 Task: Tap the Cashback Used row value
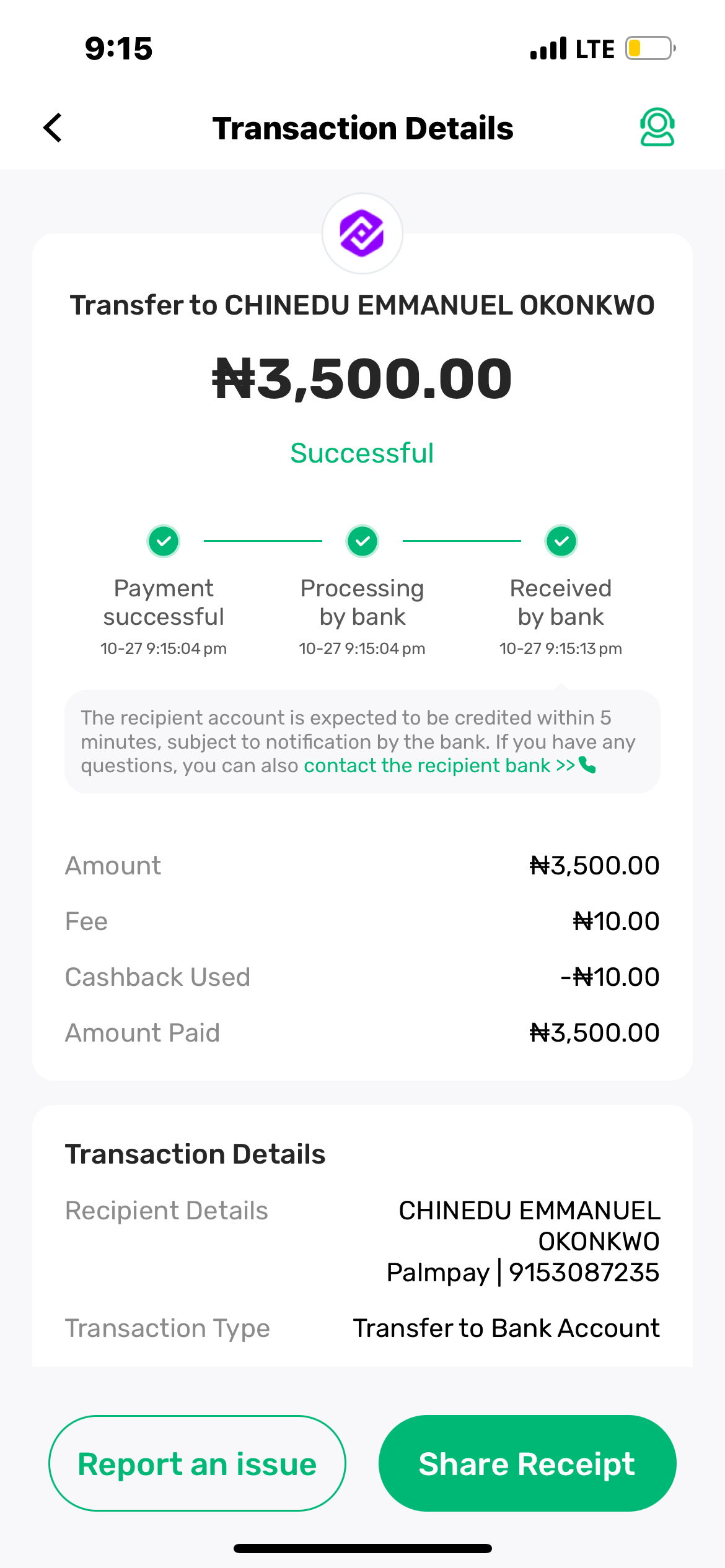(610, 977)
